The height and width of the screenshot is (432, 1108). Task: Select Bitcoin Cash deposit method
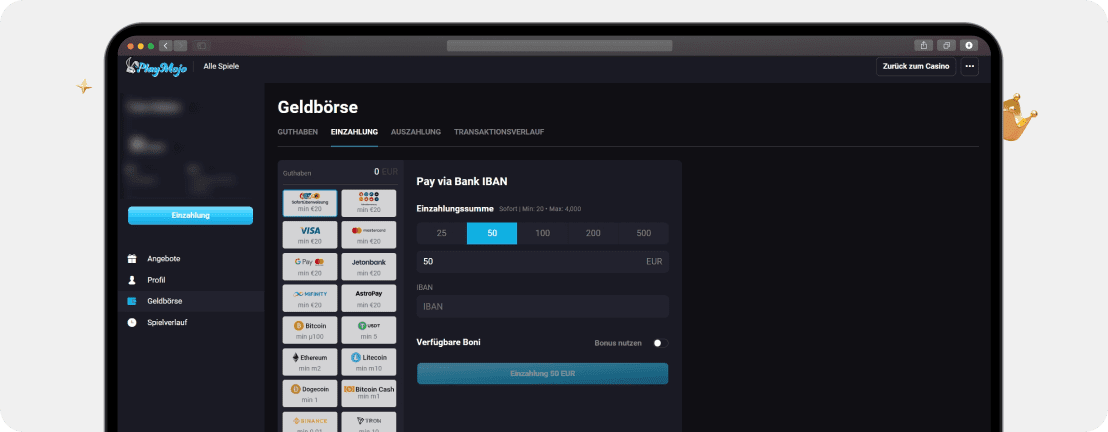pyautogui.click(x=369, y=394)
